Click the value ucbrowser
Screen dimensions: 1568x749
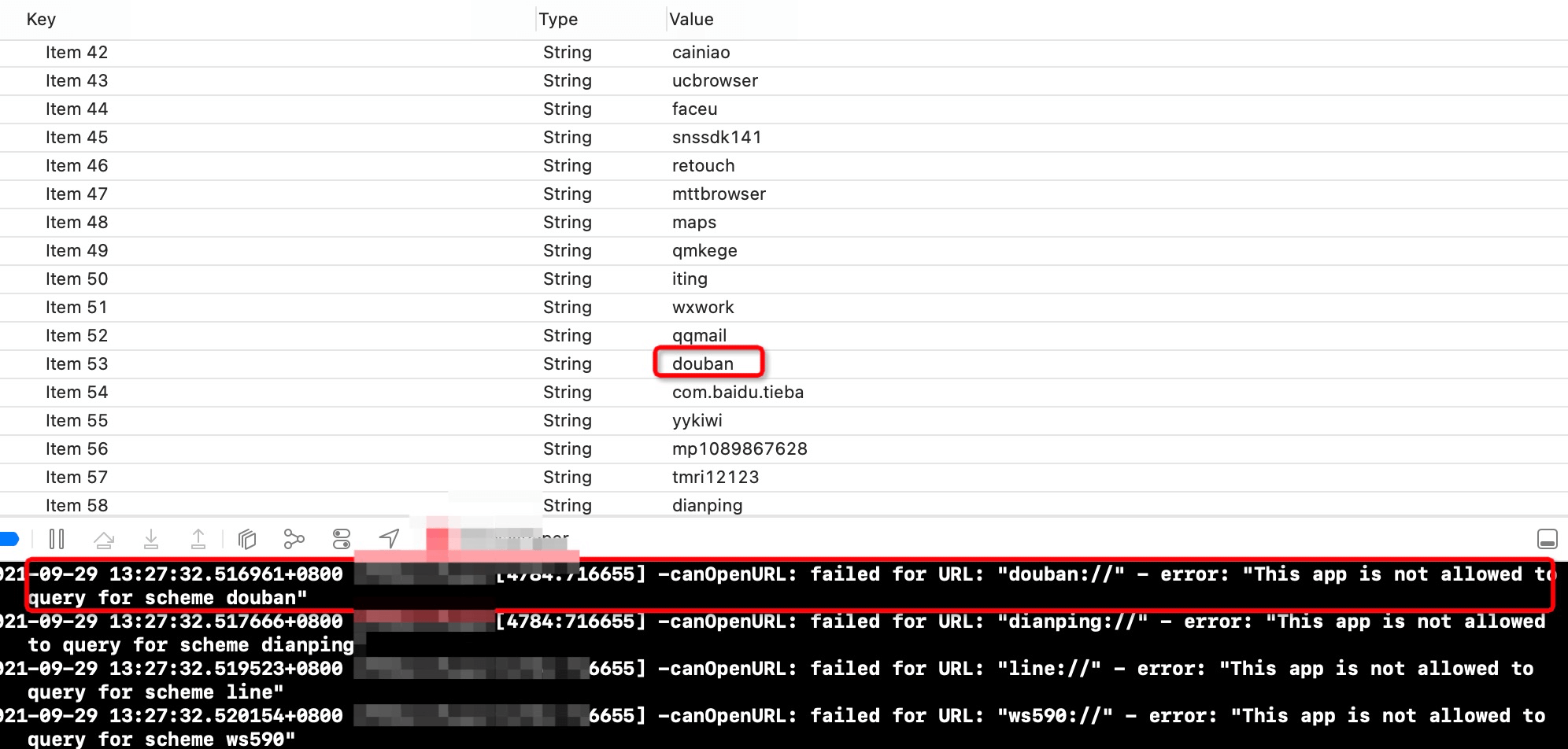(x=715, y=81)
